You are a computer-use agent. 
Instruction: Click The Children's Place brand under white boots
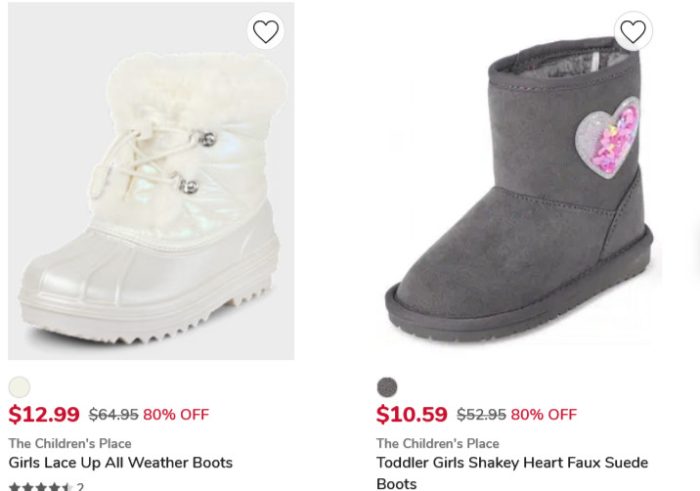tap(70, 443)
